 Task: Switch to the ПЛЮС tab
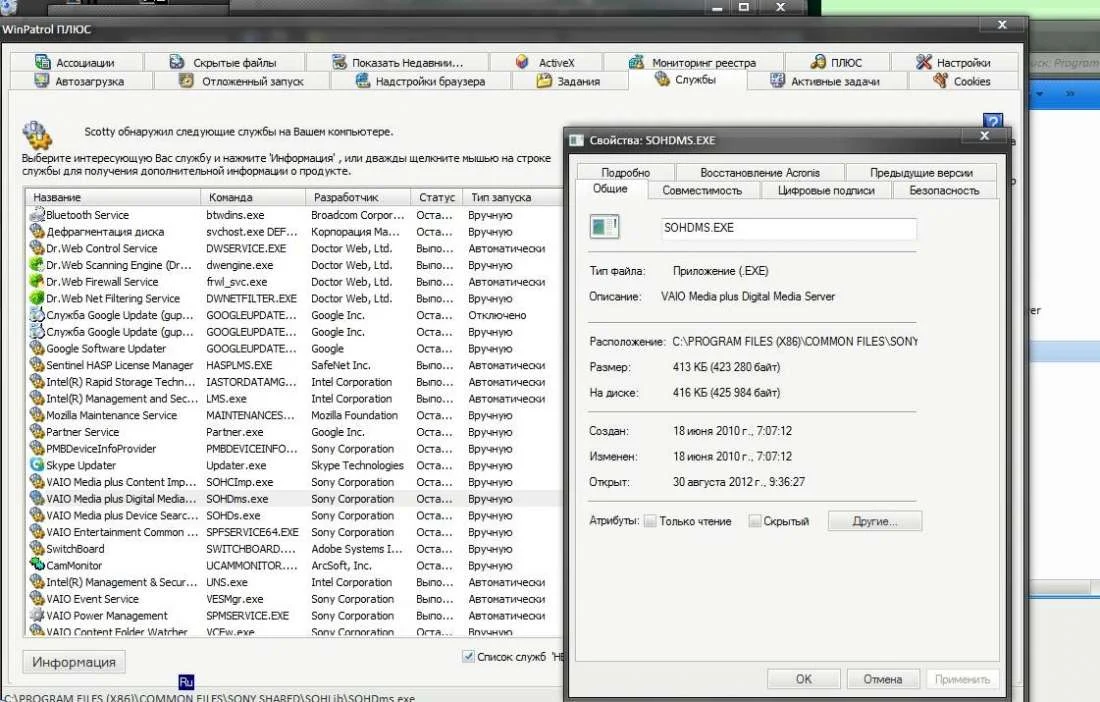(837, 62)
